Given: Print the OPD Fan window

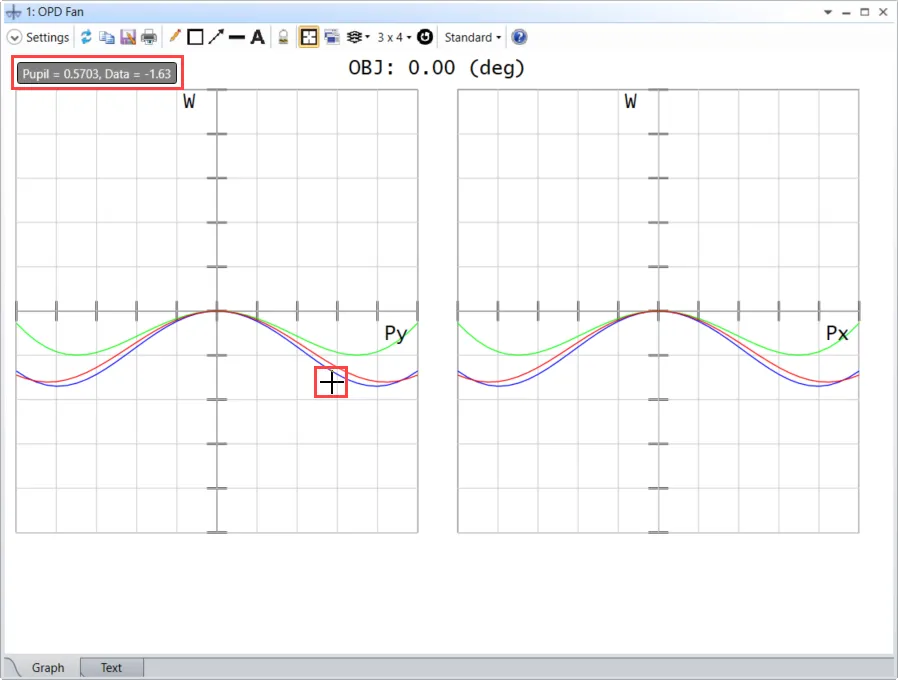Looking at the screenshot, I should coord(148,37).
